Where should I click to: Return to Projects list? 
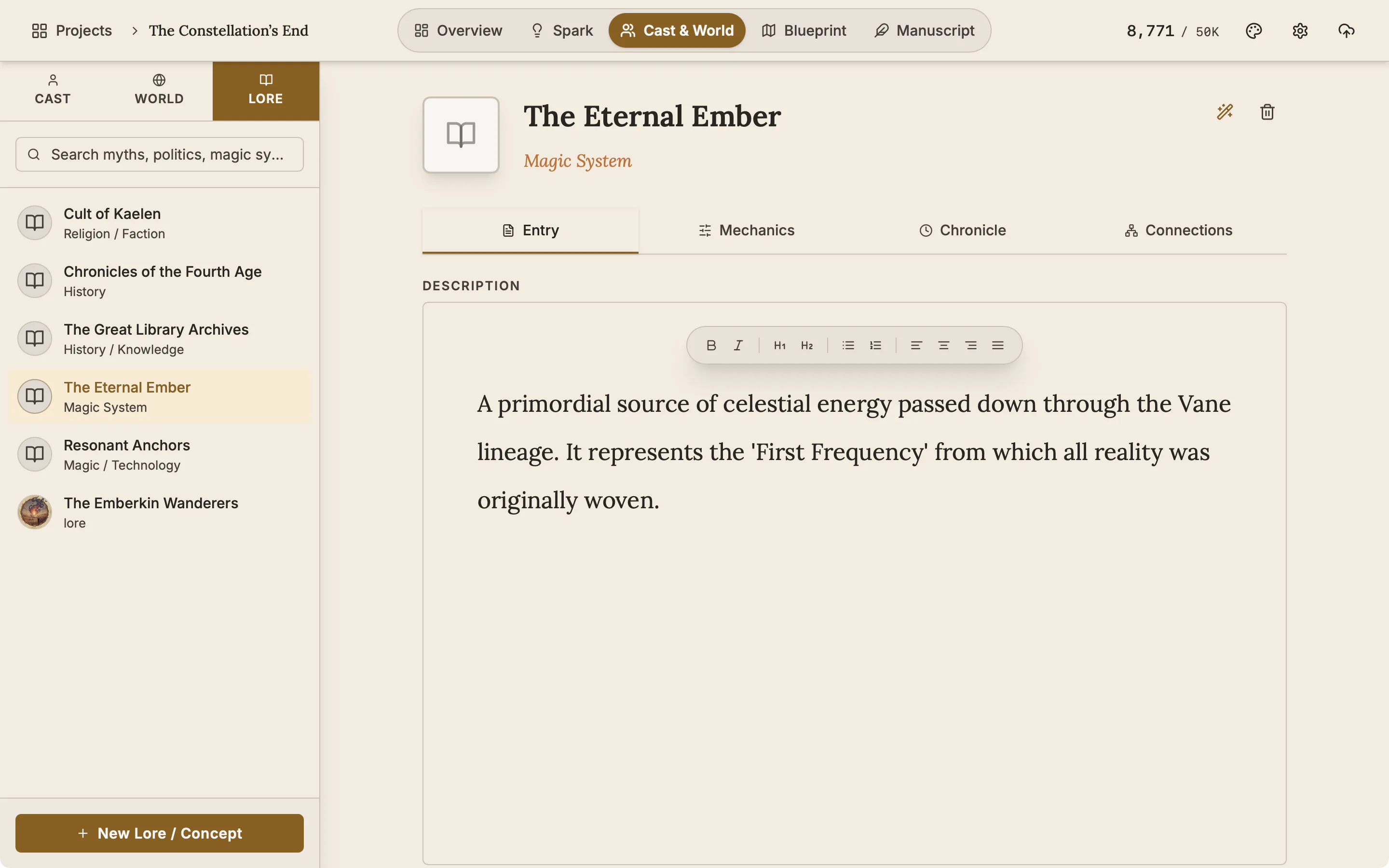click(72, 30)
